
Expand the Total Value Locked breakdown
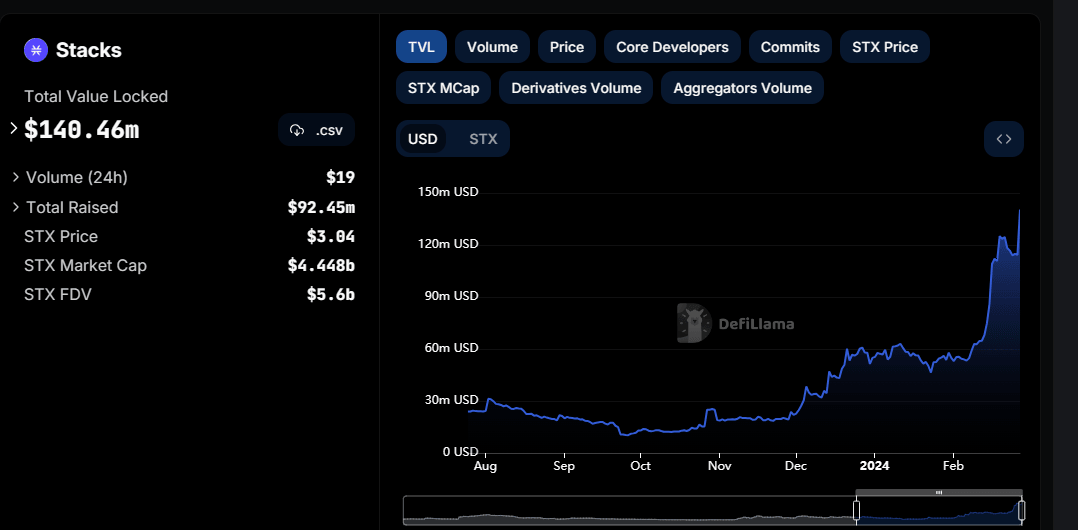pos(14,129)
